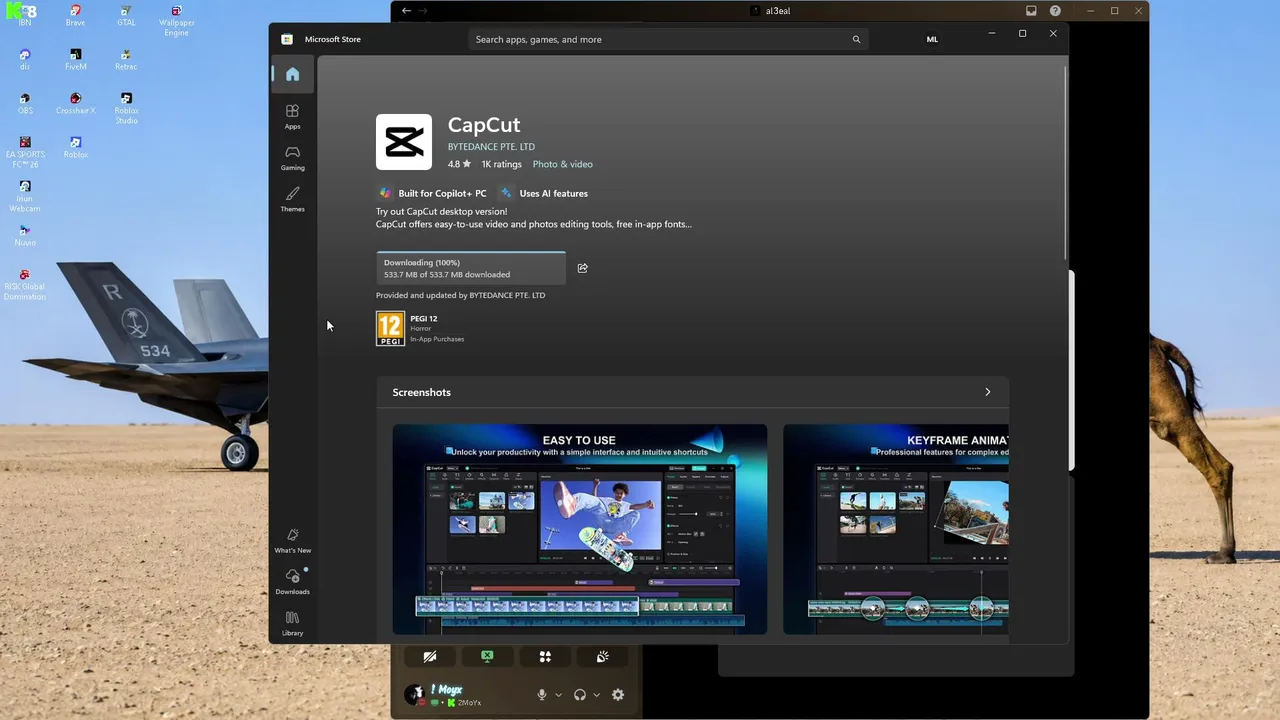Expand the Screenshots section arrow

pyautogui.click(x=988, y=392)
